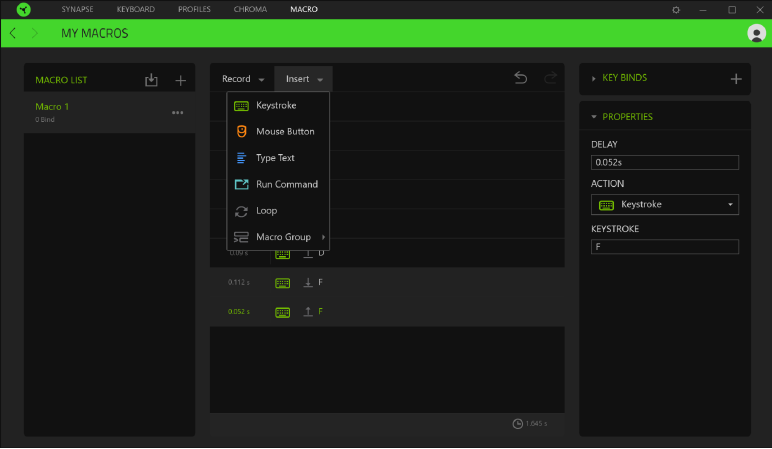Open the Action Keystroke dropdown
772x449 pixels.
pos(665,204)
